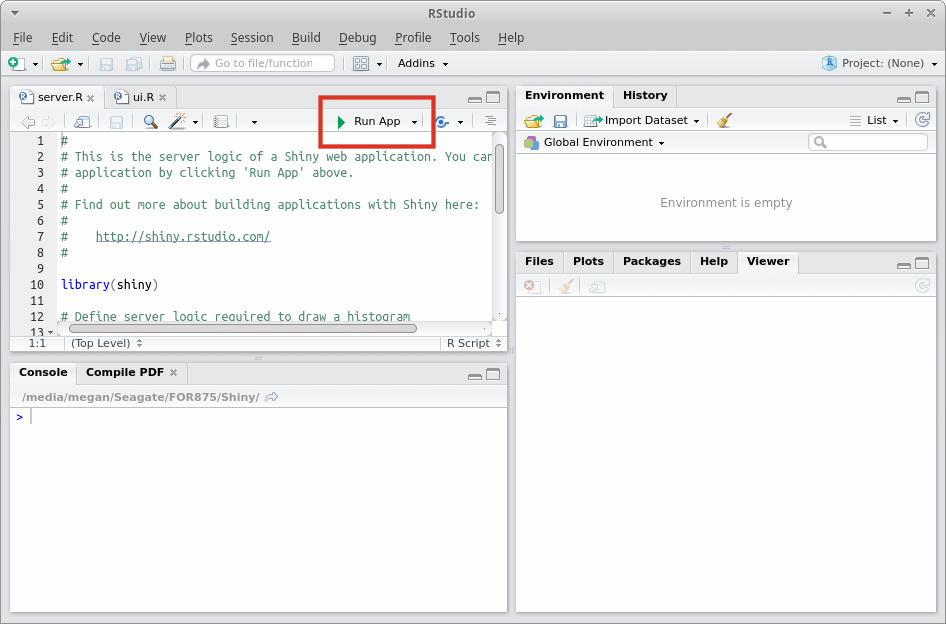Open the New File dropdown arrow
Viewport: 946px width, 624px height.
tap(35, 64)
